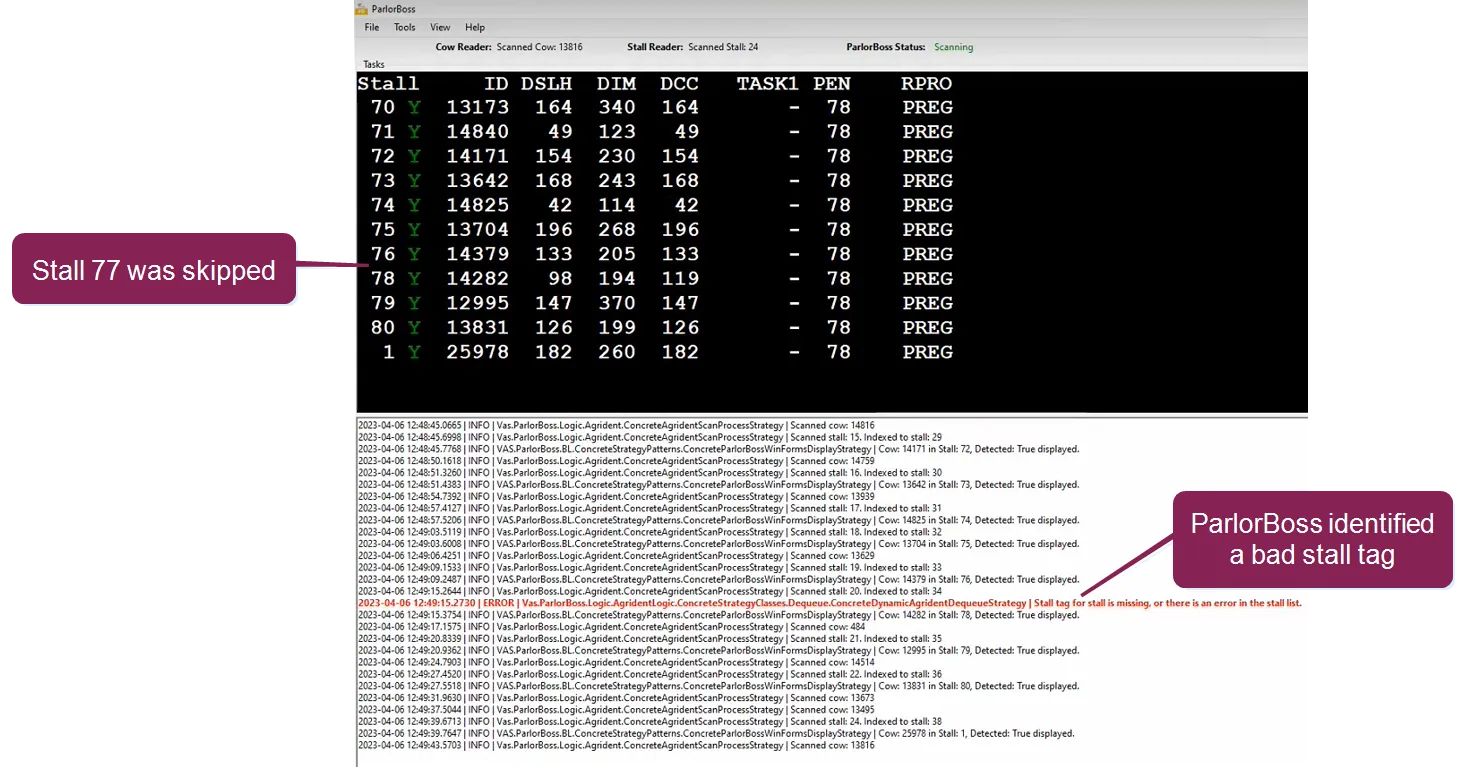
Task: Select log line 'Cow: 14171 in Stall: 72'
Action: click(718, 450)
